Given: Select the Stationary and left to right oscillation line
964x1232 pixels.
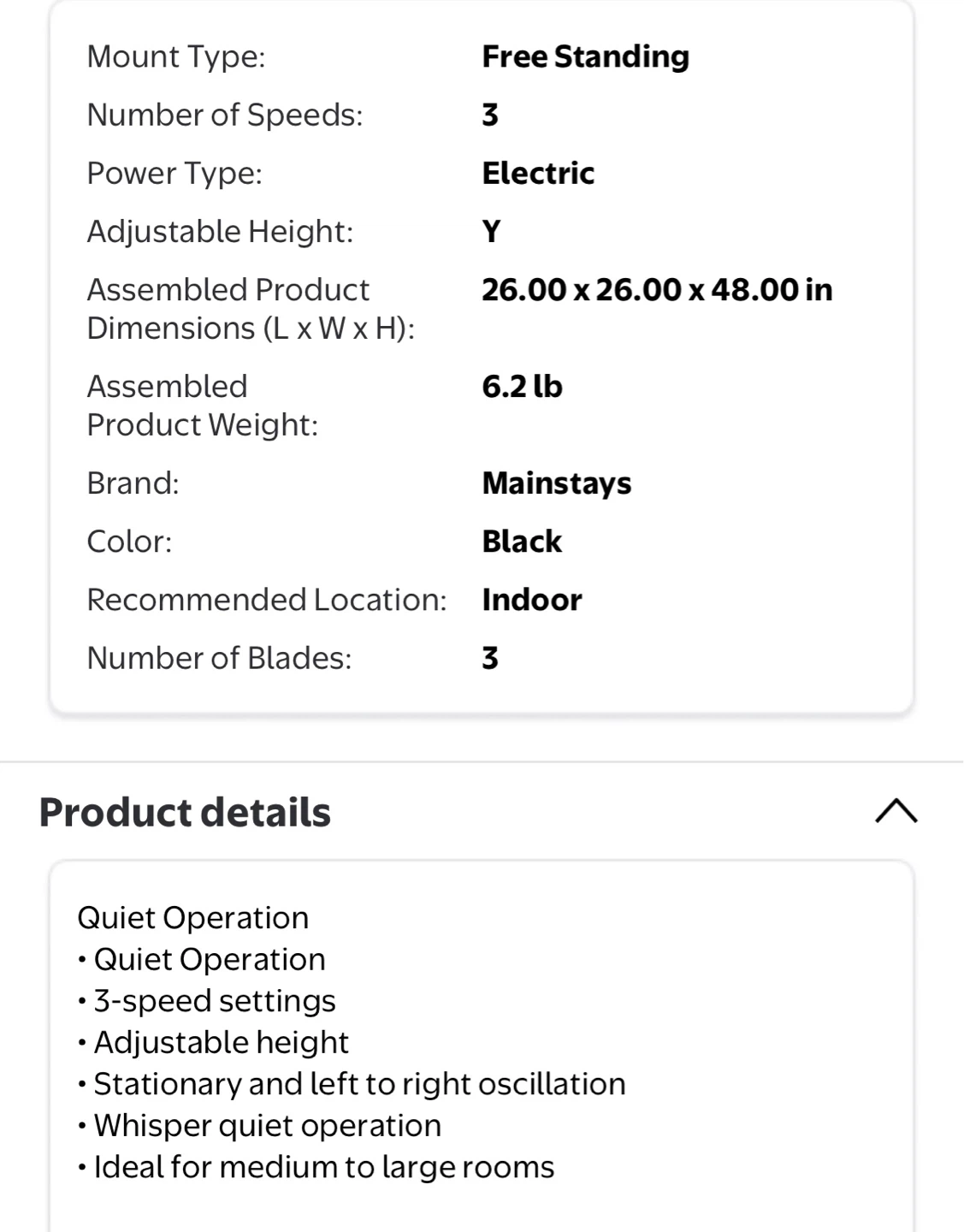Looking at the screenshot, I should (x=352, y=1084).
